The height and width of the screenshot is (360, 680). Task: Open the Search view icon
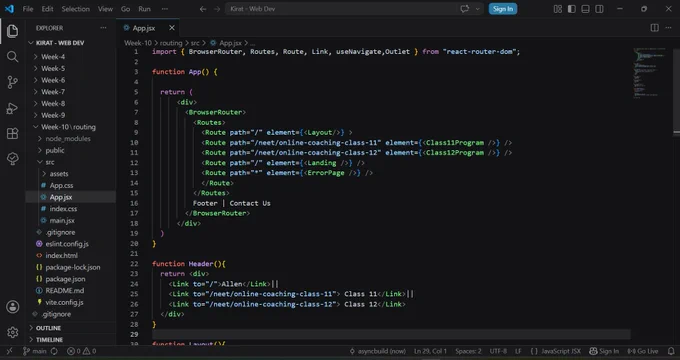[x=13, y=57]
